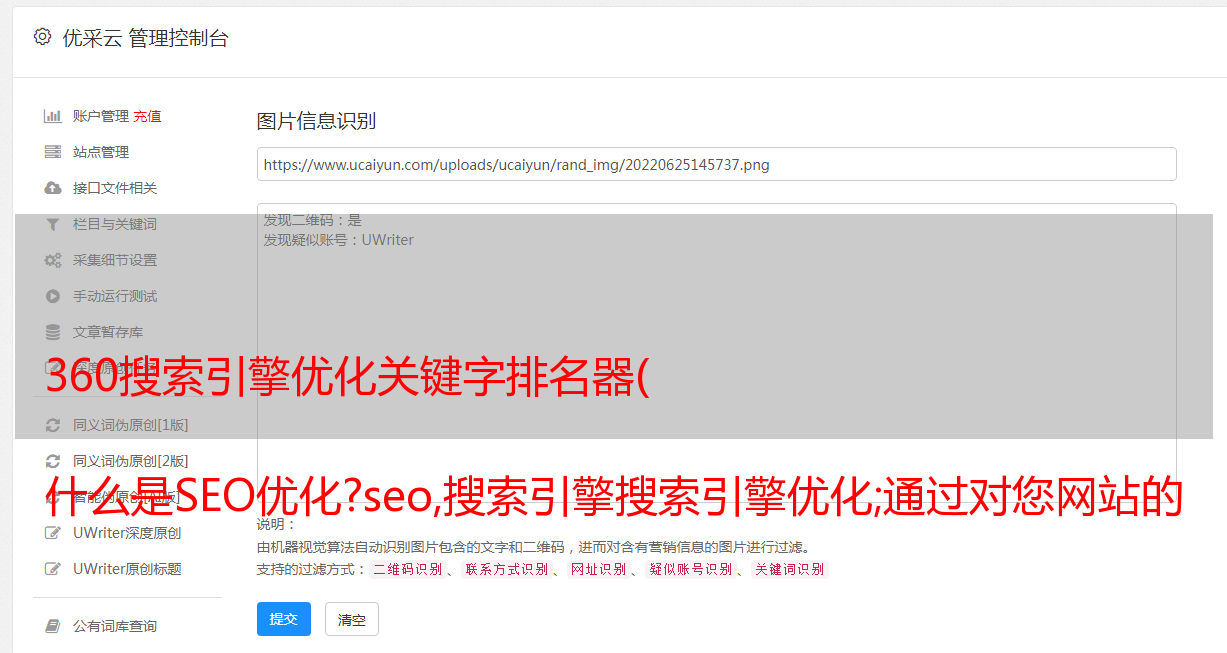1227x653 pixels.
Task: Open 文章暂存库 menu item
Action: coord(108,332)
